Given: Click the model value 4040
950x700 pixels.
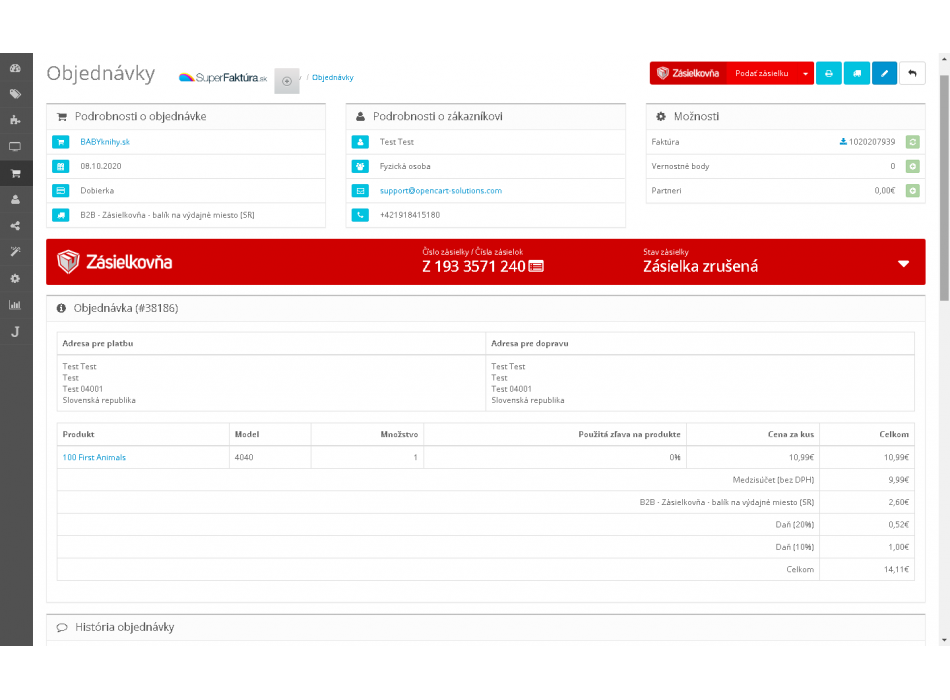Looking at the screenshot, I should 244,458.
